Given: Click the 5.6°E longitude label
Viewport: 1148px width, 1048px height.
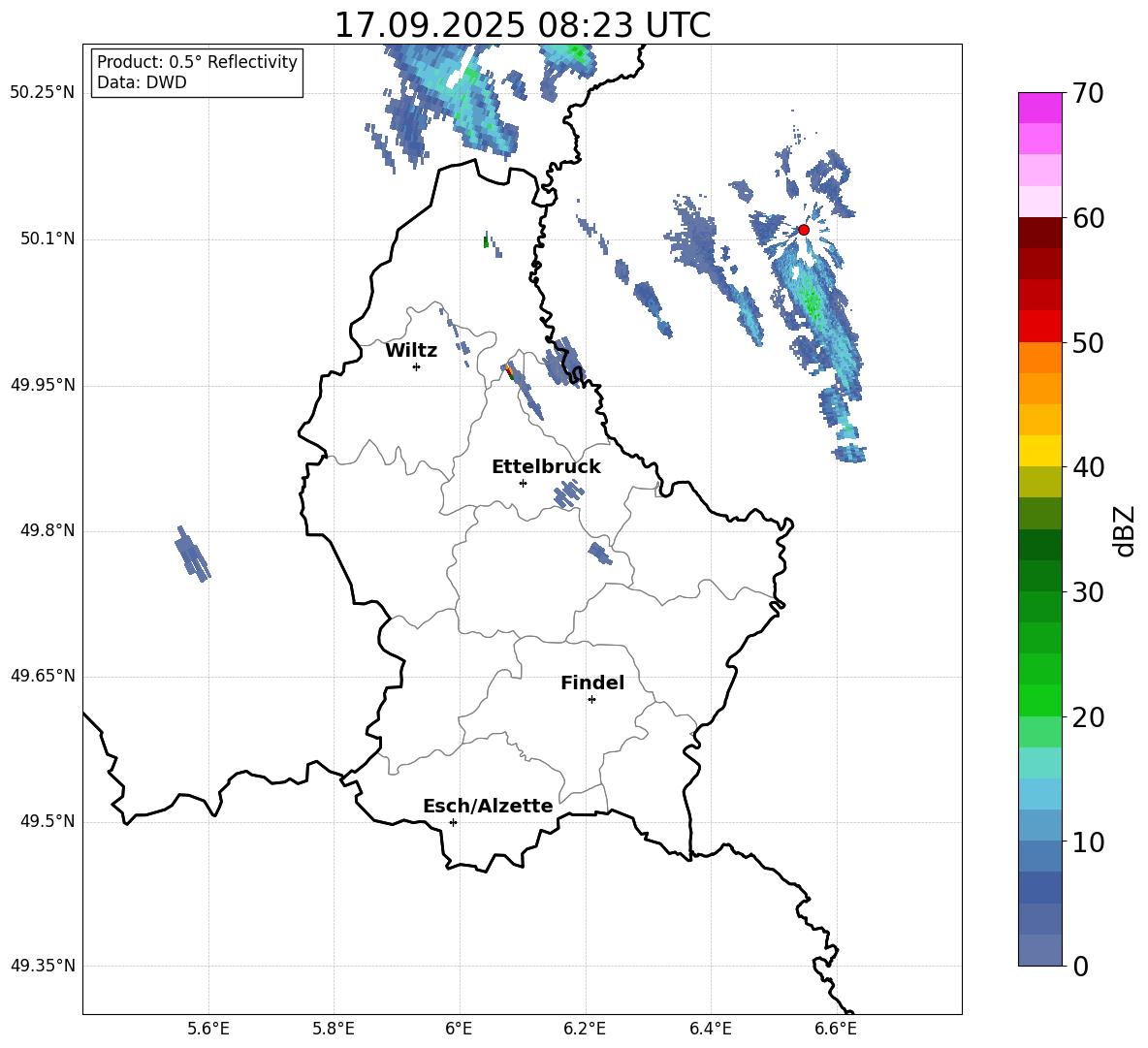Looking at the screenshot, I should click(208, 1029).
